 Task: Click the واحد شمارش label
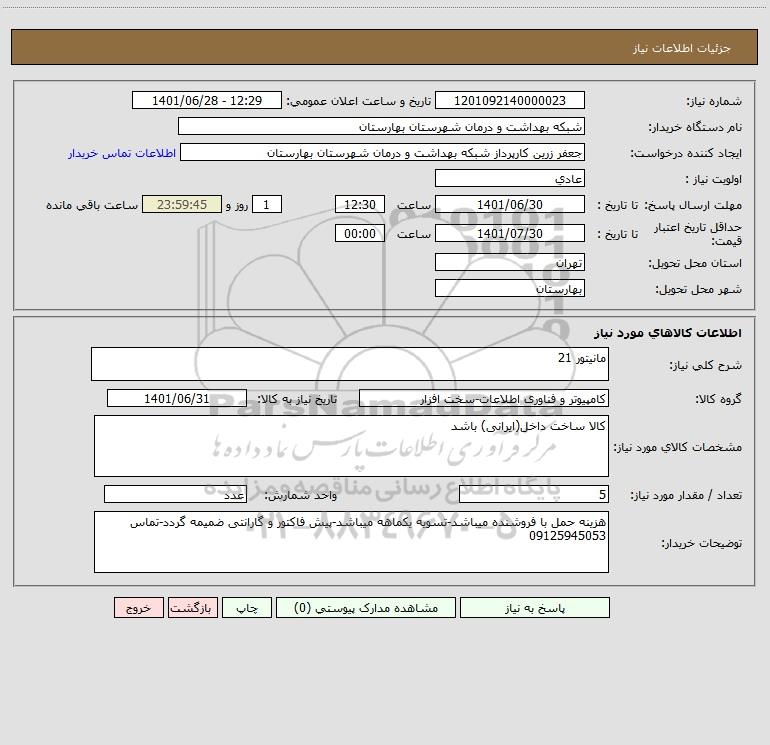[301, 495]
